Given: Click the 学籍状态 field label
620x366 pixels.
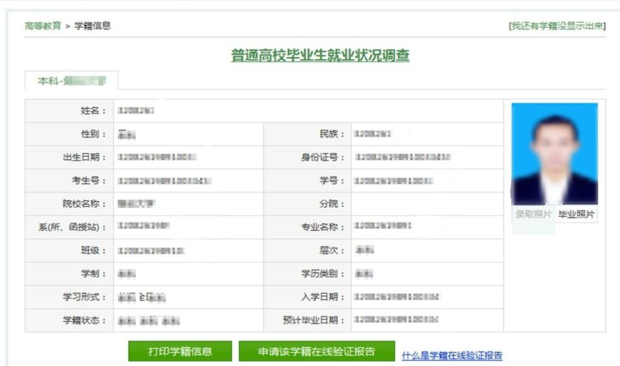Looking at the screenshot, I should tap(85, 321).
